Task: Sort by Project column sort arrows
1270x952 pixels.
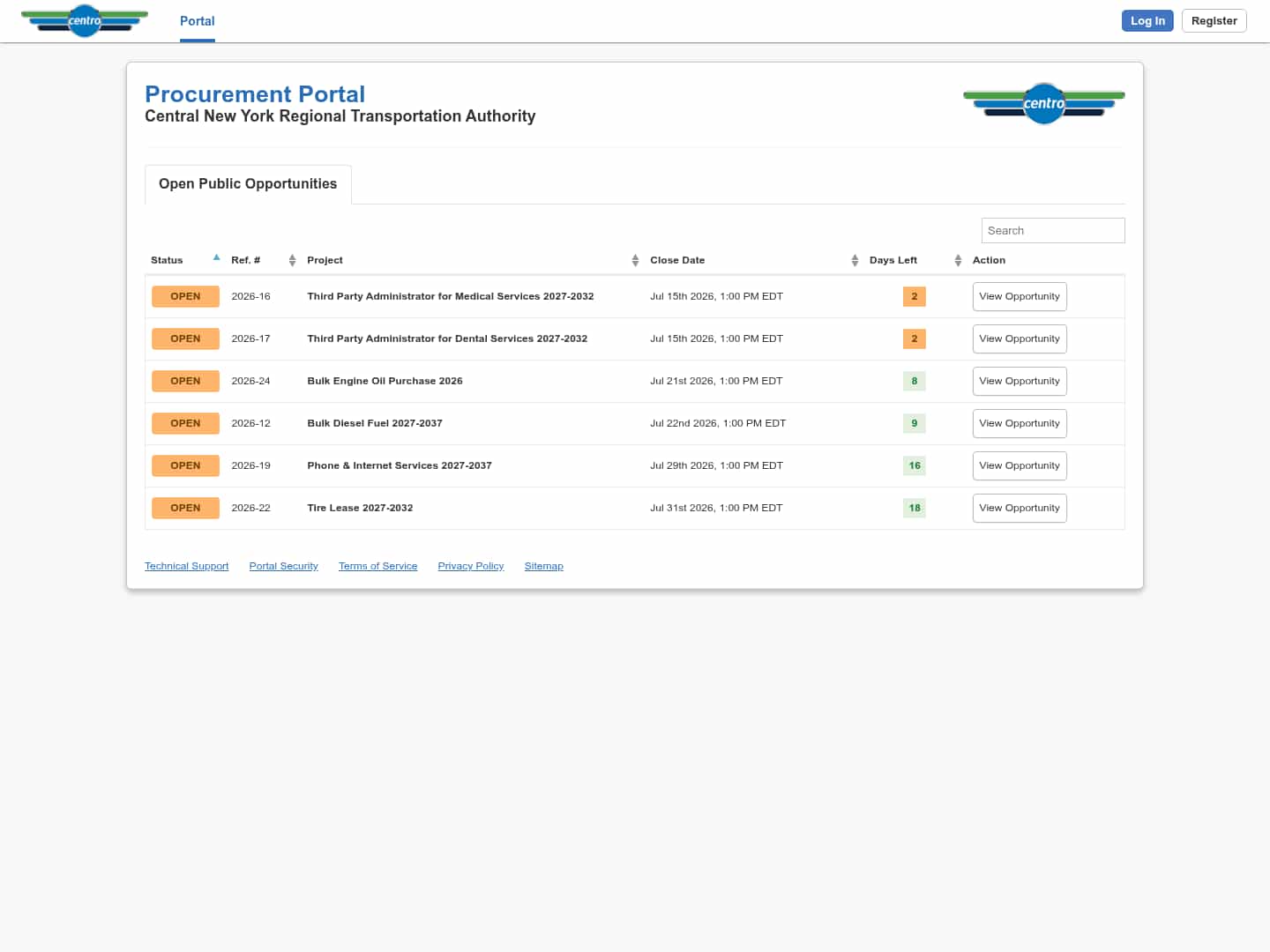Action: coord(635,260)
